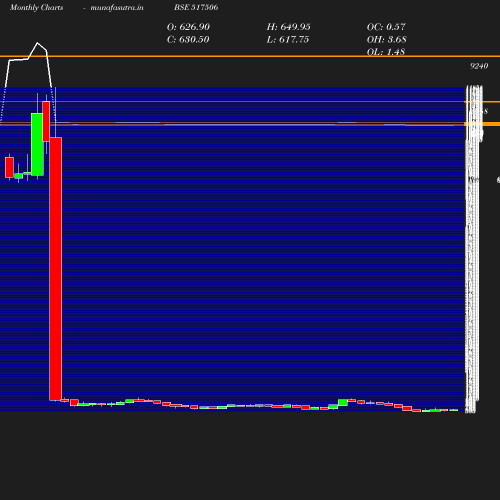
Task: Click the 'OL: 1.48' value
Action: 386,52
